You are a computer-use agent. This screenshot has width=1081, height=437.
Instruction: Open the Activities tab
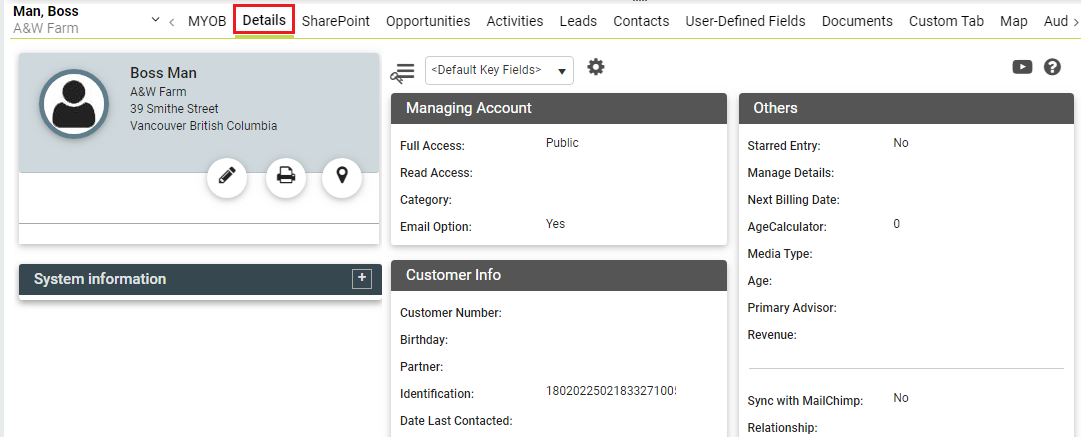(515, 21)
